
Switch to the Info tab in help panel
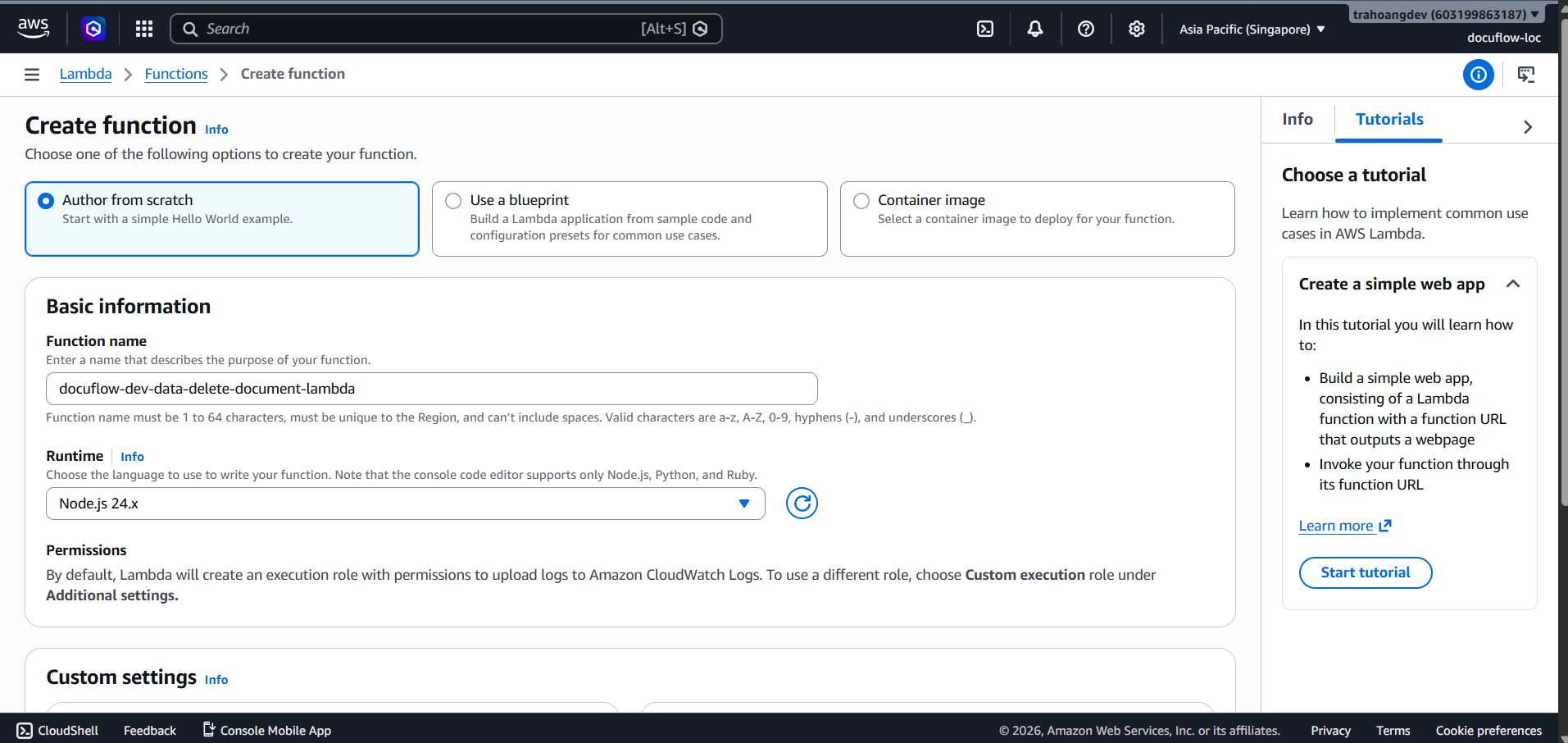(1298, 120)
